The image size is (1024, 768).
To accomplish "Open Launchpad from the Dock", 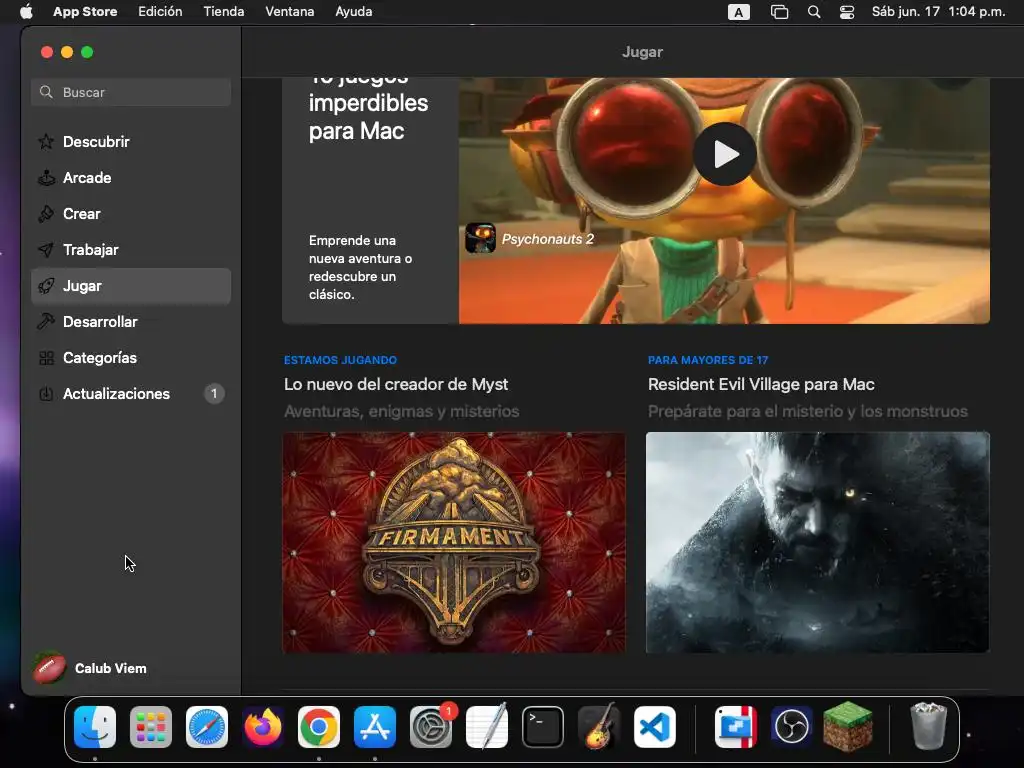I will (151, 727).
